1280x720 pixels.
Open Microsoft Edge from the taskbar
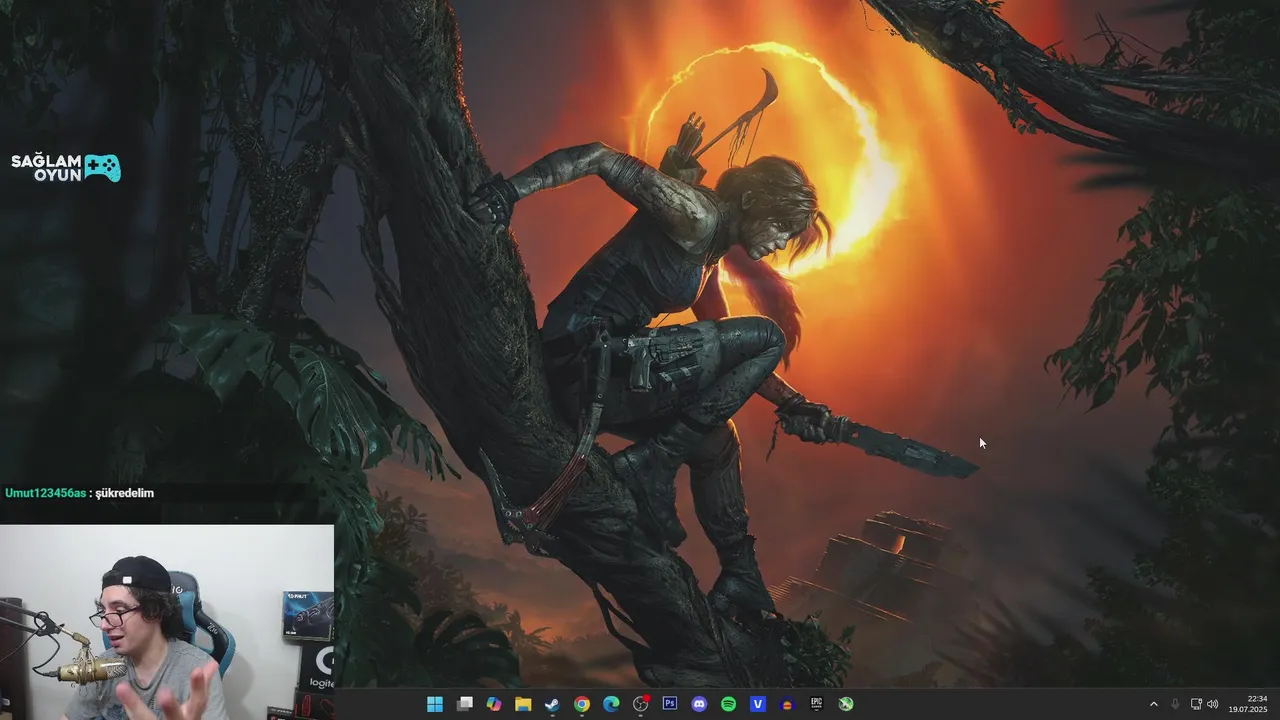[611, 704]
